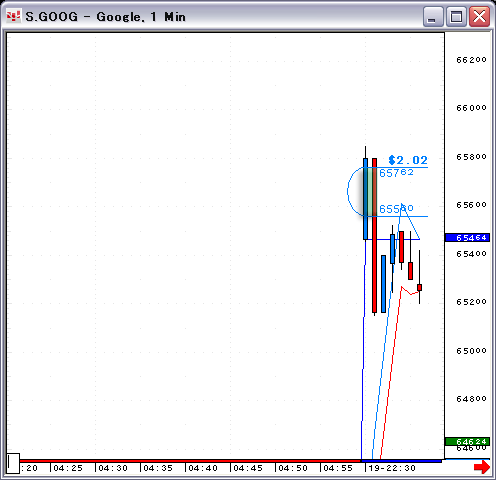Click the 65762 upper level label
This screenshot has width=496, height=480.
pyautogui.click(x=396, y=173)
